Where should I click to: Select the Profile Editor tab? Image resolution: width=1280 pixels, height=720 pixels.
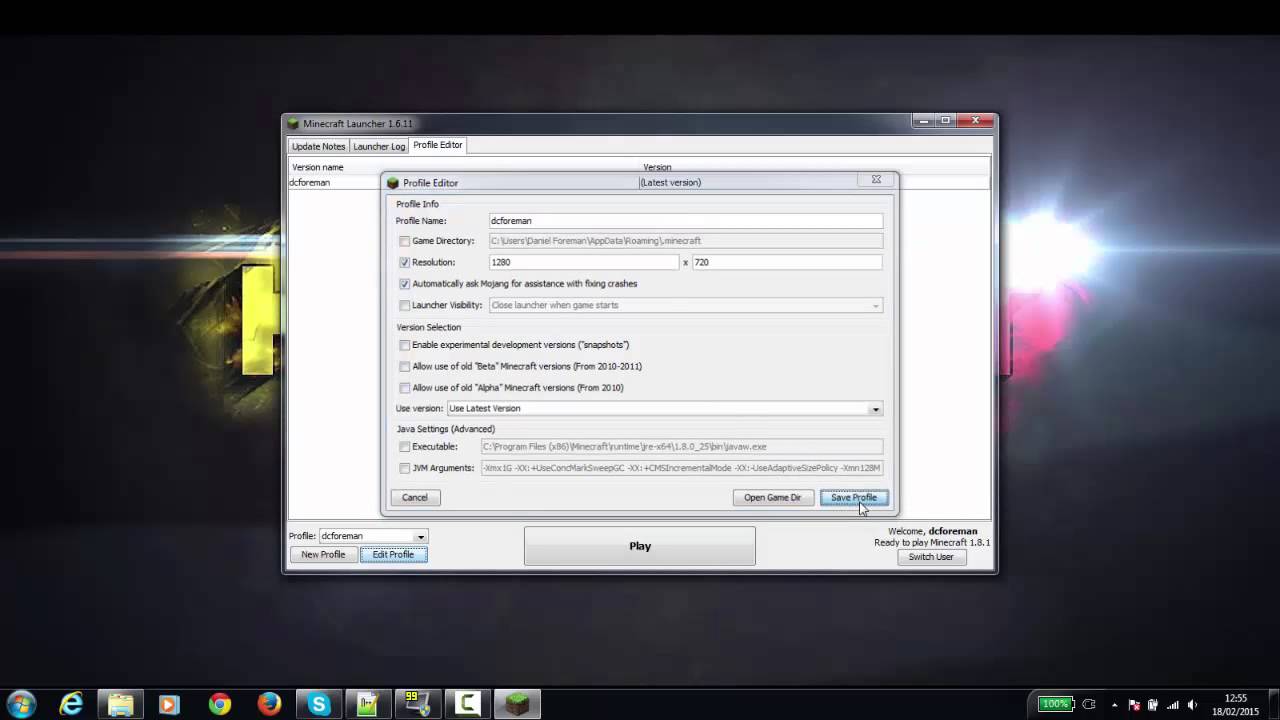pyautogui.click(x=438, y=145)
